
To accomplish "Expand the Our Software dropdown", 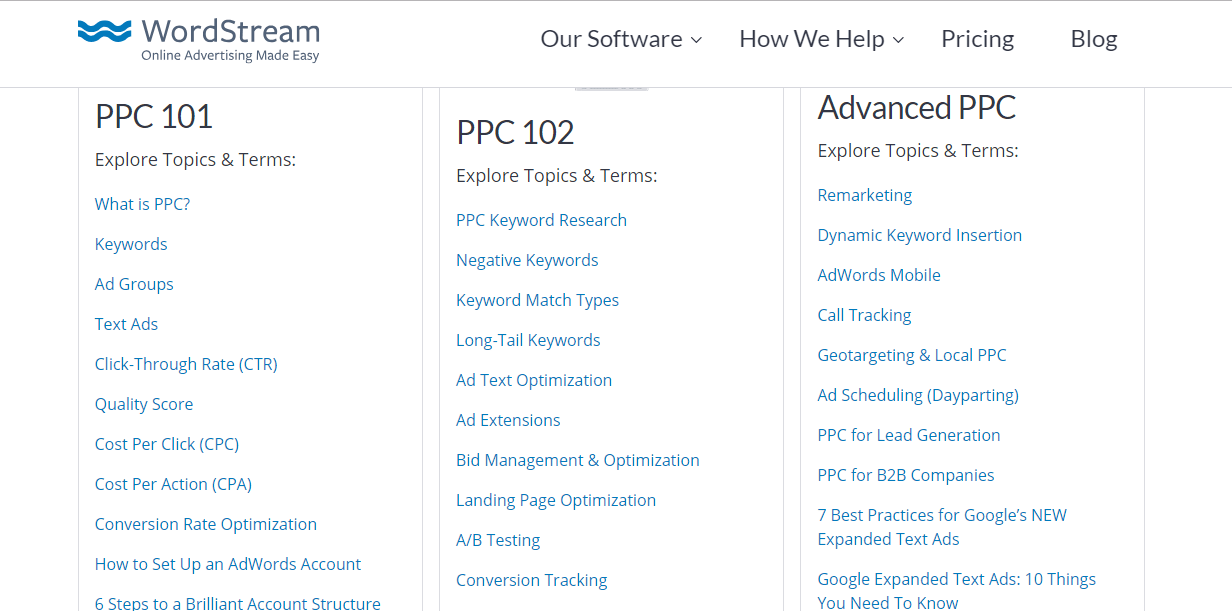I will (612, 39).
